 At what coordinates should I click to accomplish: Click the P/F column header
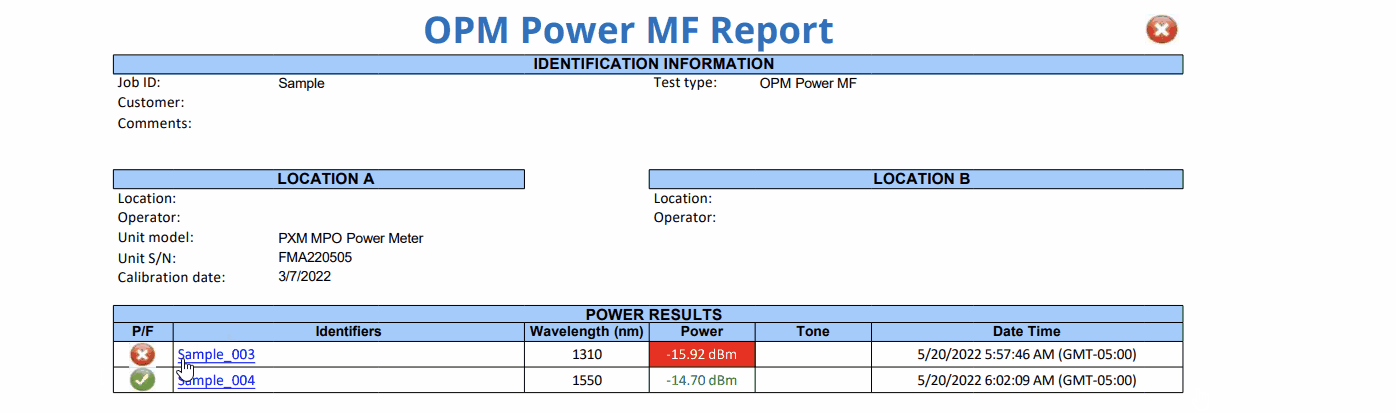tap(143, 331)
